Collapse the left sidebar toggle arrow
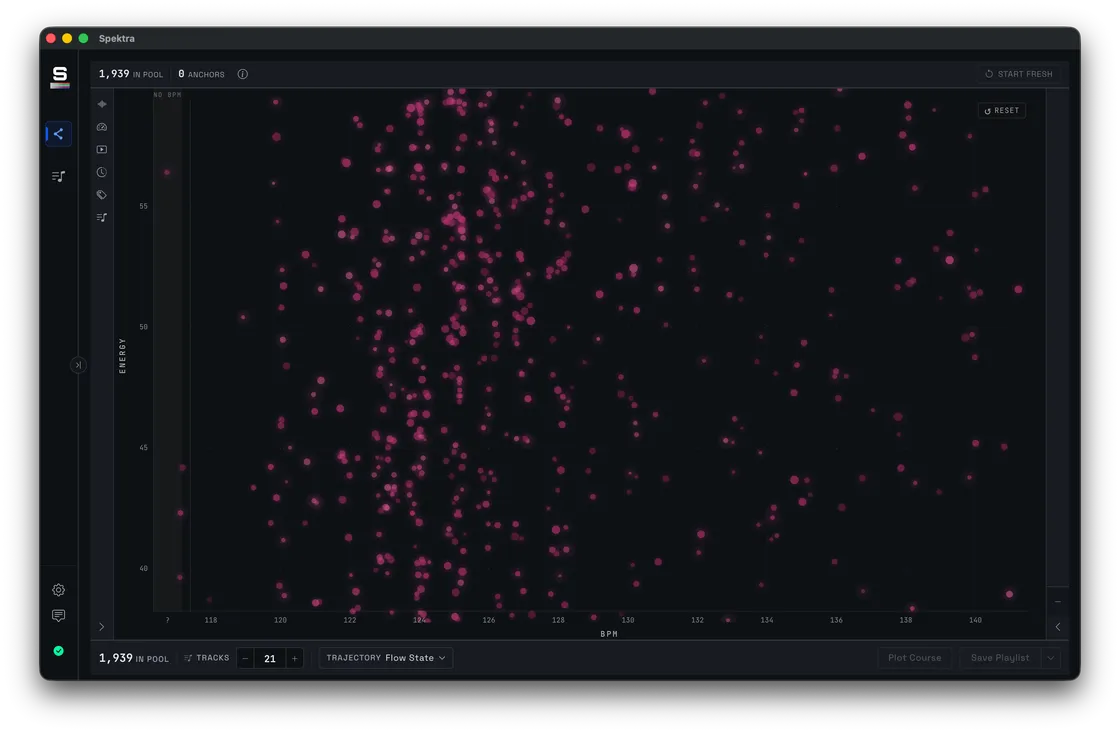1120x733 pixels. pos(78,365)
